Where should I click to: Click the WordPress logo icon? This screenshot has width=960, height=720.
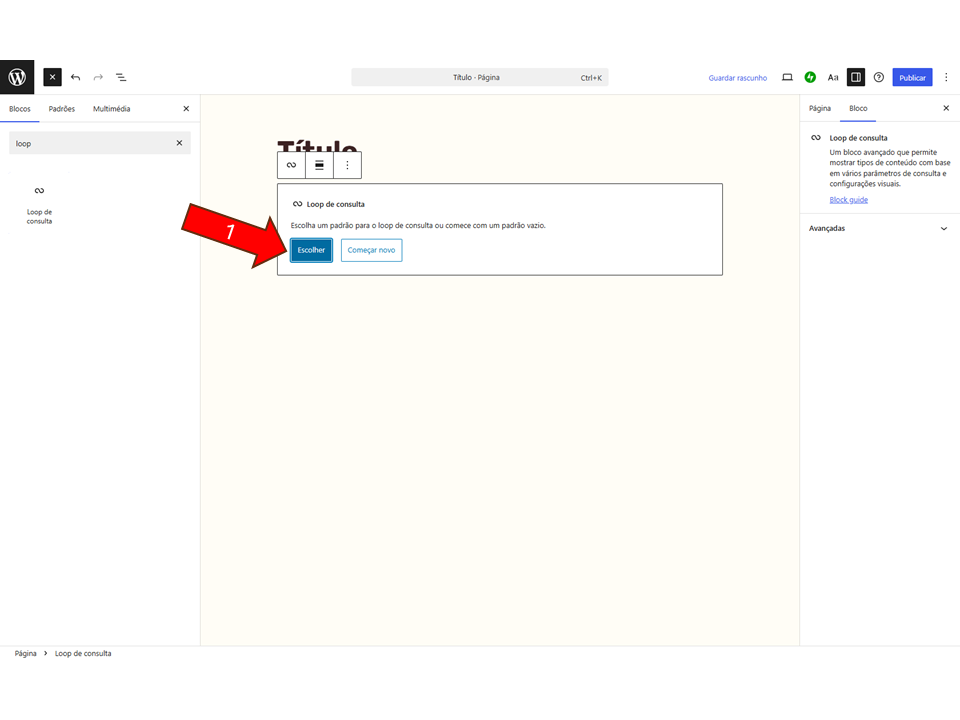[17, 77]
